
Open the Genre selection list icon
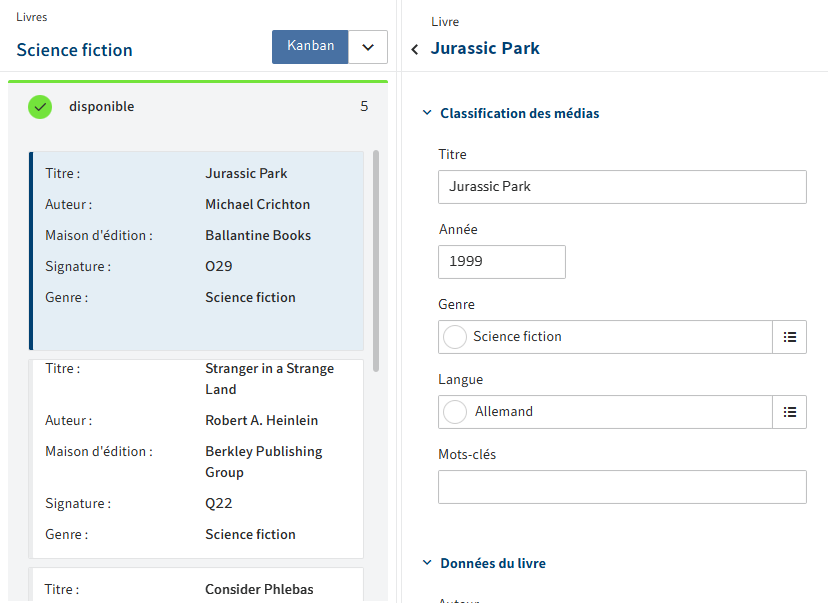(x=789, y=337)
